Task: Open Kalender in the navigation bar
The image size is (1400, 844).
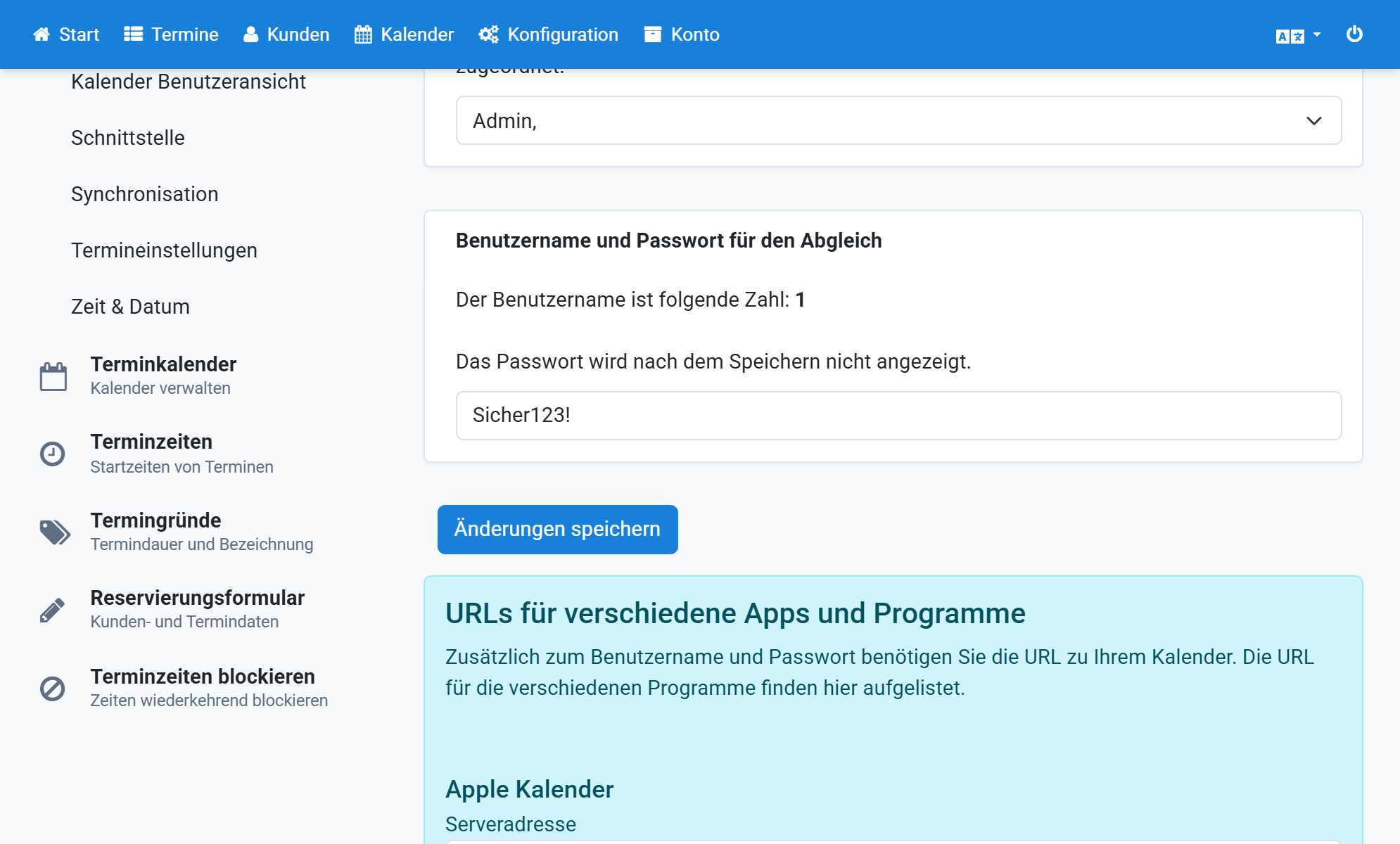Action: tap(405, 34)
